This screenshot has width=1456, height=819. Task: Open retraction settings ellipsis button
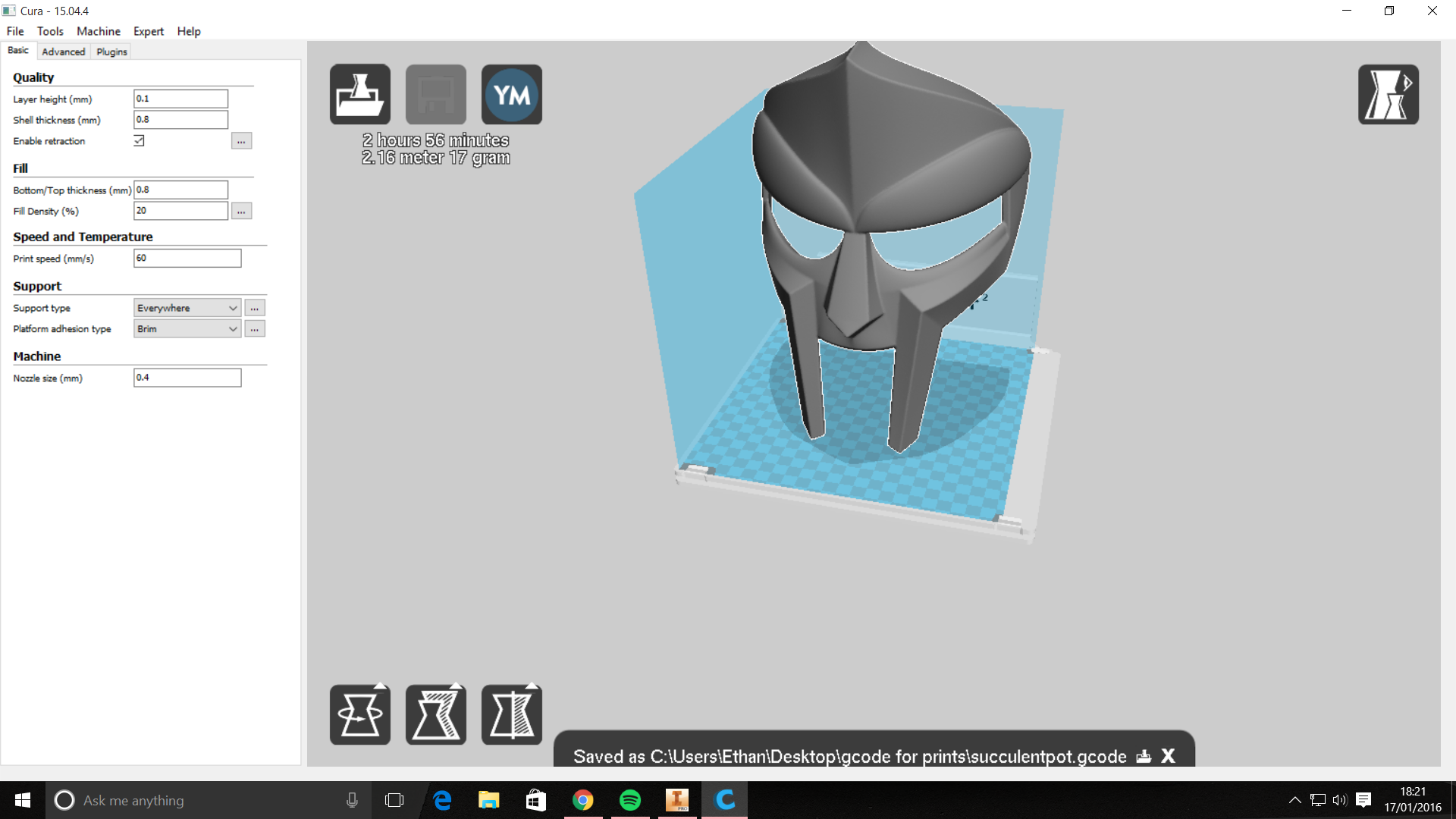click(x=241, y=141)
